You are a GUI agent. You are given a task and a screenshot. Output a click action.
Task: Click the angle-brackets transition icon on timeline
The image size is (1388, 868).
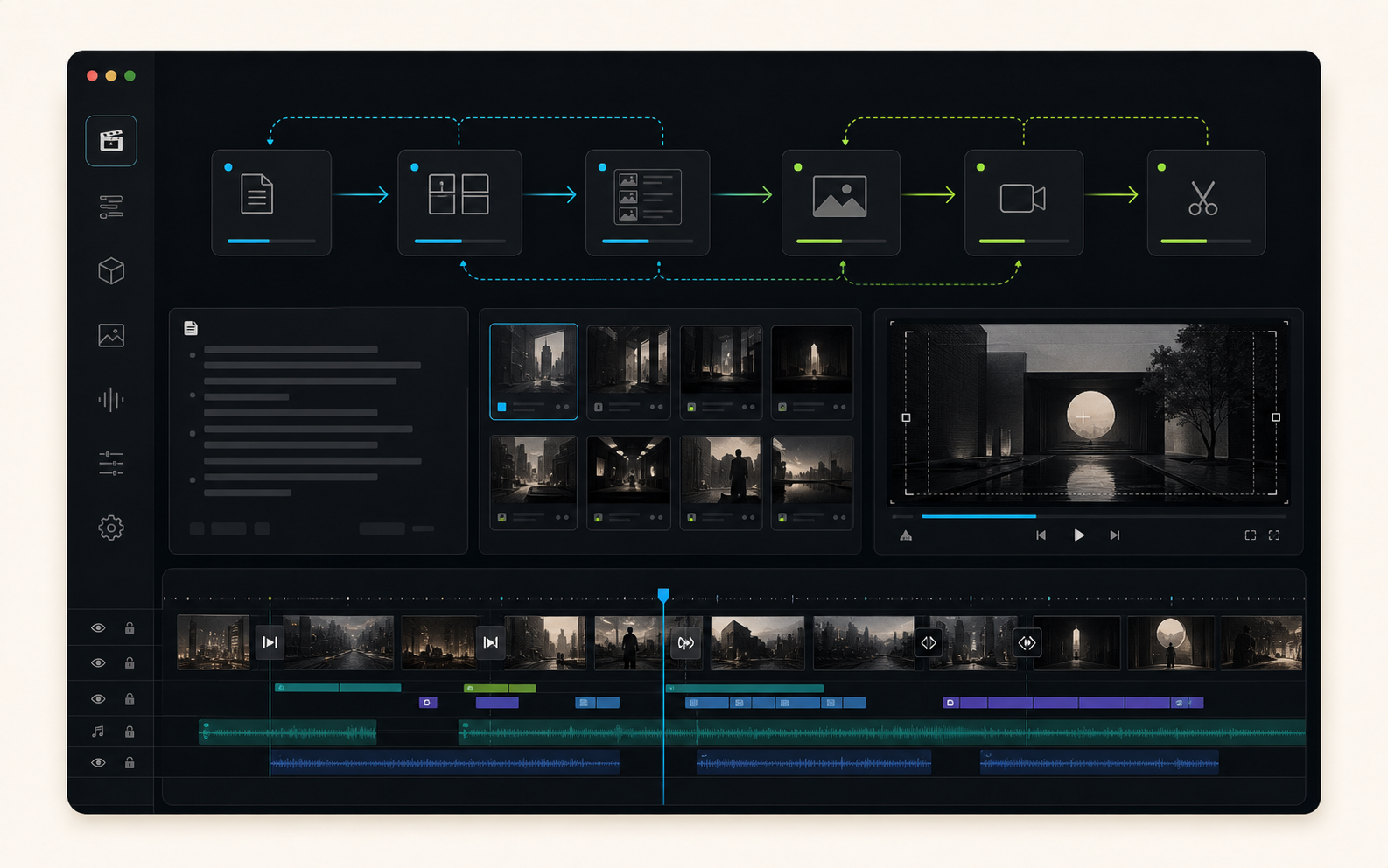[929, 643]
